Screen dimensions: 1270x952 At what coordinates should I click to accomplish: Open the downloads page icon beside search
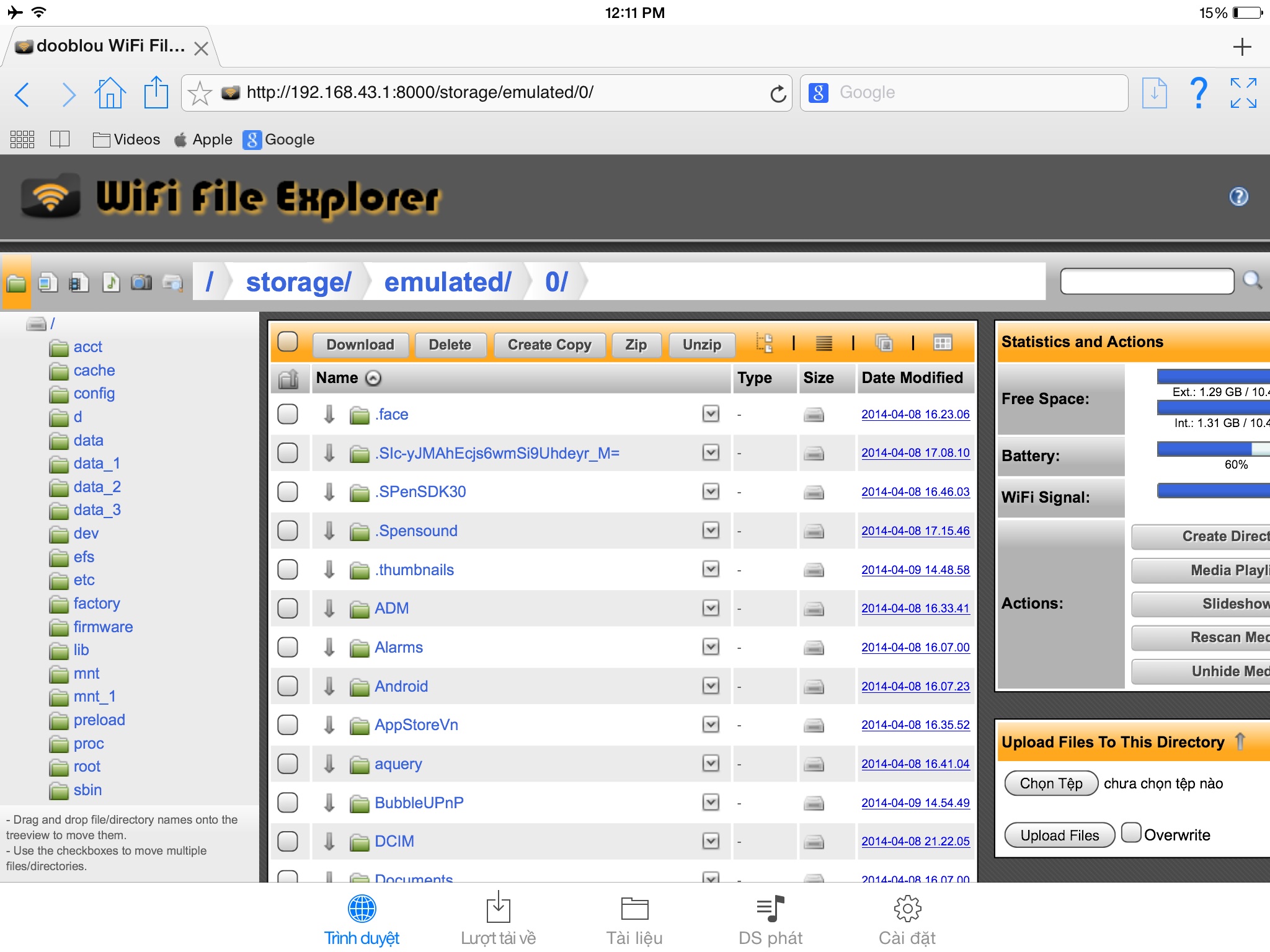[1154, 93]
